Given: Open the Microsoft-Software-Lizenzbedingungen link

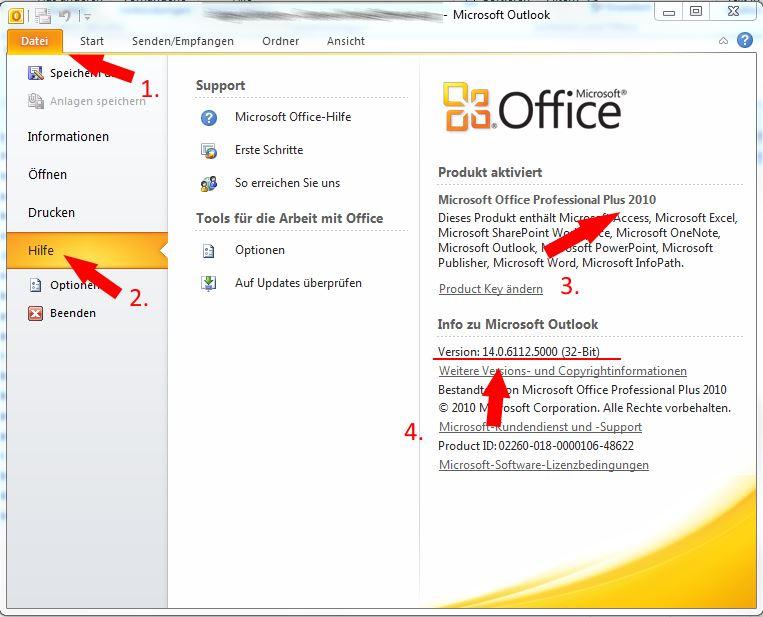Looking at the screenshot, I should [x=544, y=465].
